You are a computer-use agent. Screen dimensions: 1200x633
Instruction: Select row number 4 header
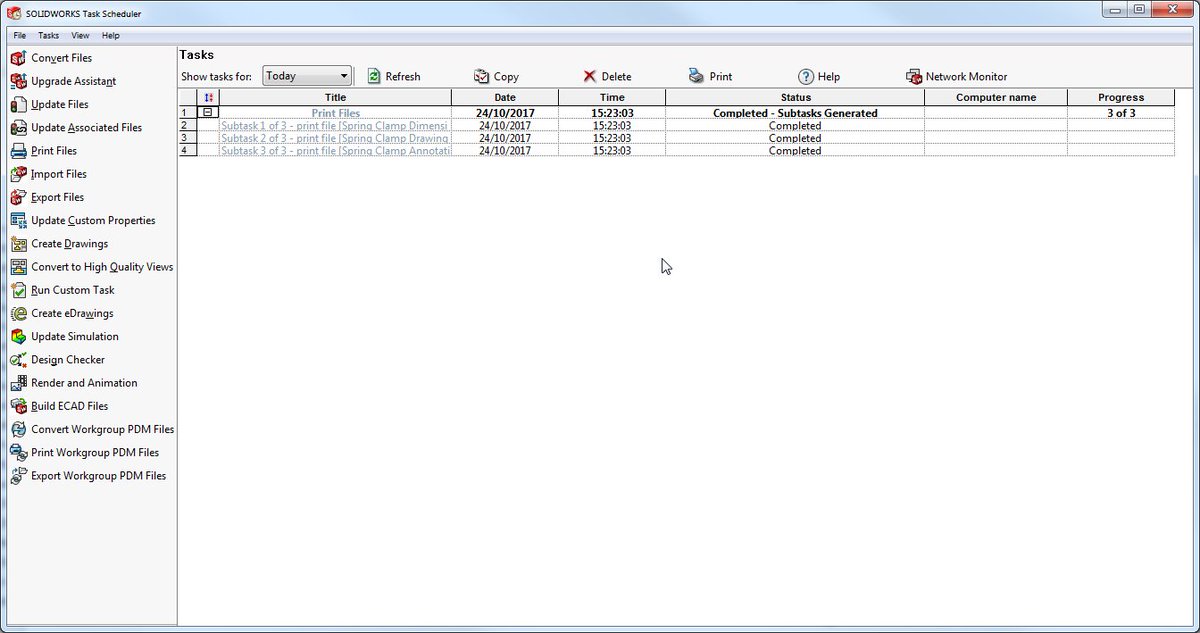188,151
